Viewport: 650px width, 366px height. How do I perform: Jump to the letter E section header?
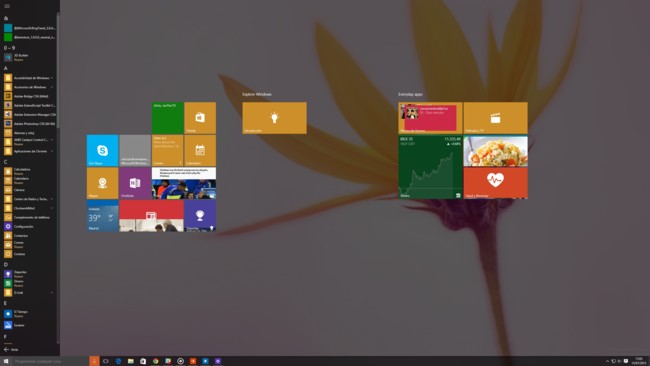pyautogui.click(x=5, y=303)
